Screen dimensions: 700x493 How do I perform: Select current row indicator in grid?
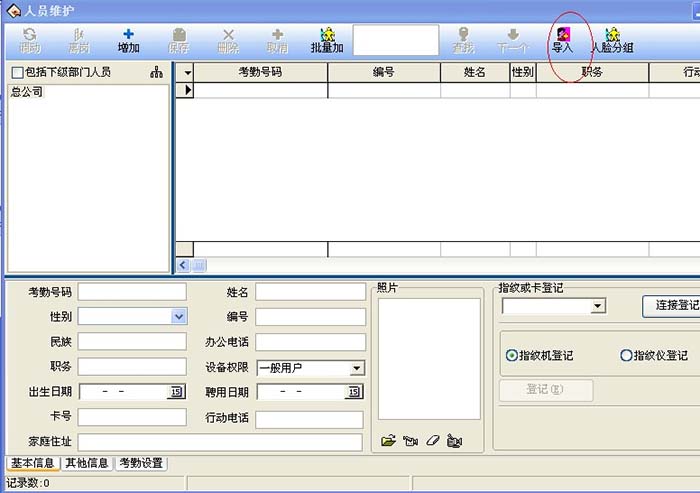pos(185,90)
